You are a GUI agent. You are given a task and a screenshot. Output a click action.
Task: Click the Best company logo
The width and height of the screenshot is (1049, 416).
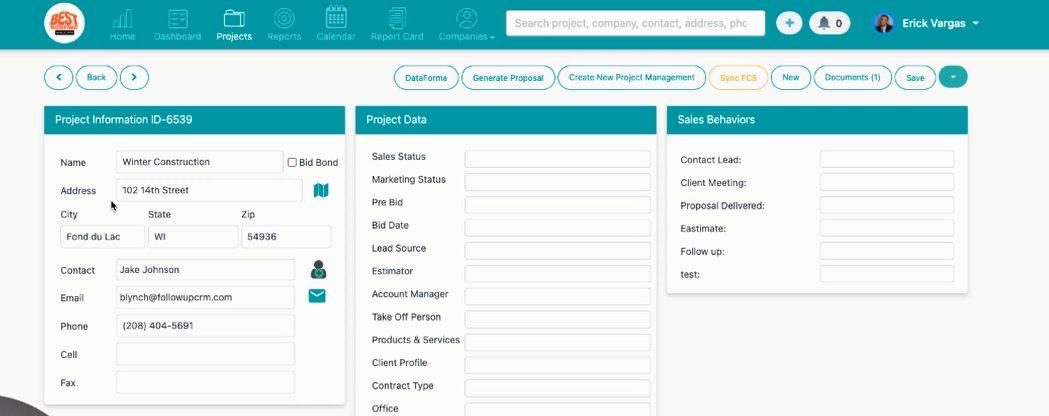(64, 23)
